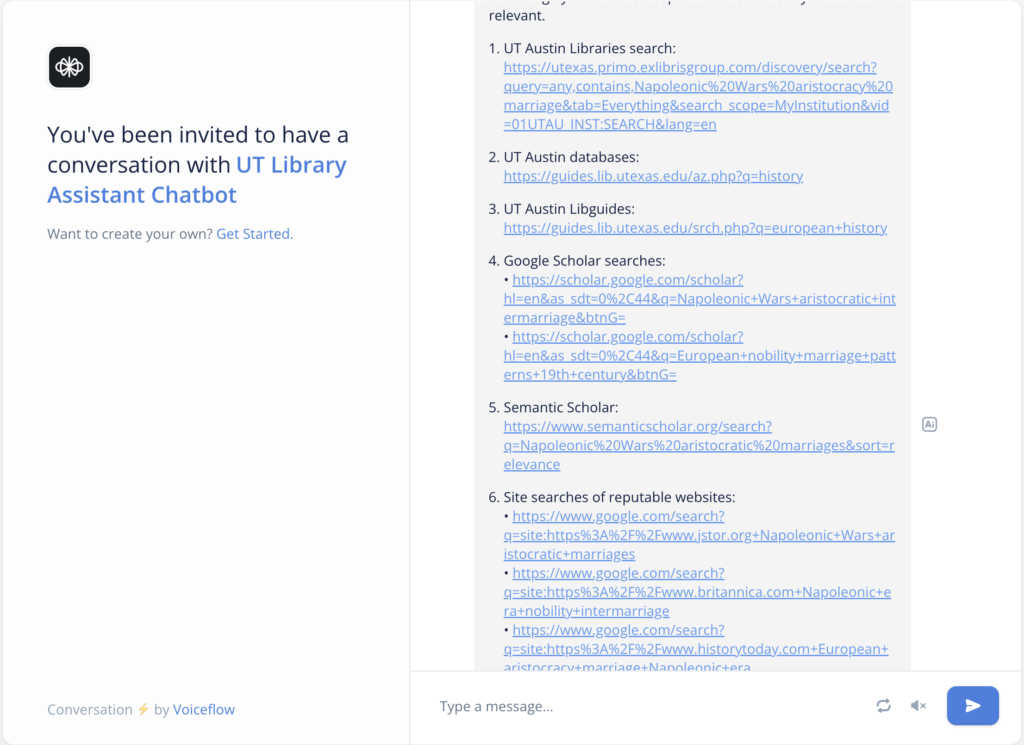
Task: Open the Semantic Scholar search link
Action: click(x=698, y=445)
